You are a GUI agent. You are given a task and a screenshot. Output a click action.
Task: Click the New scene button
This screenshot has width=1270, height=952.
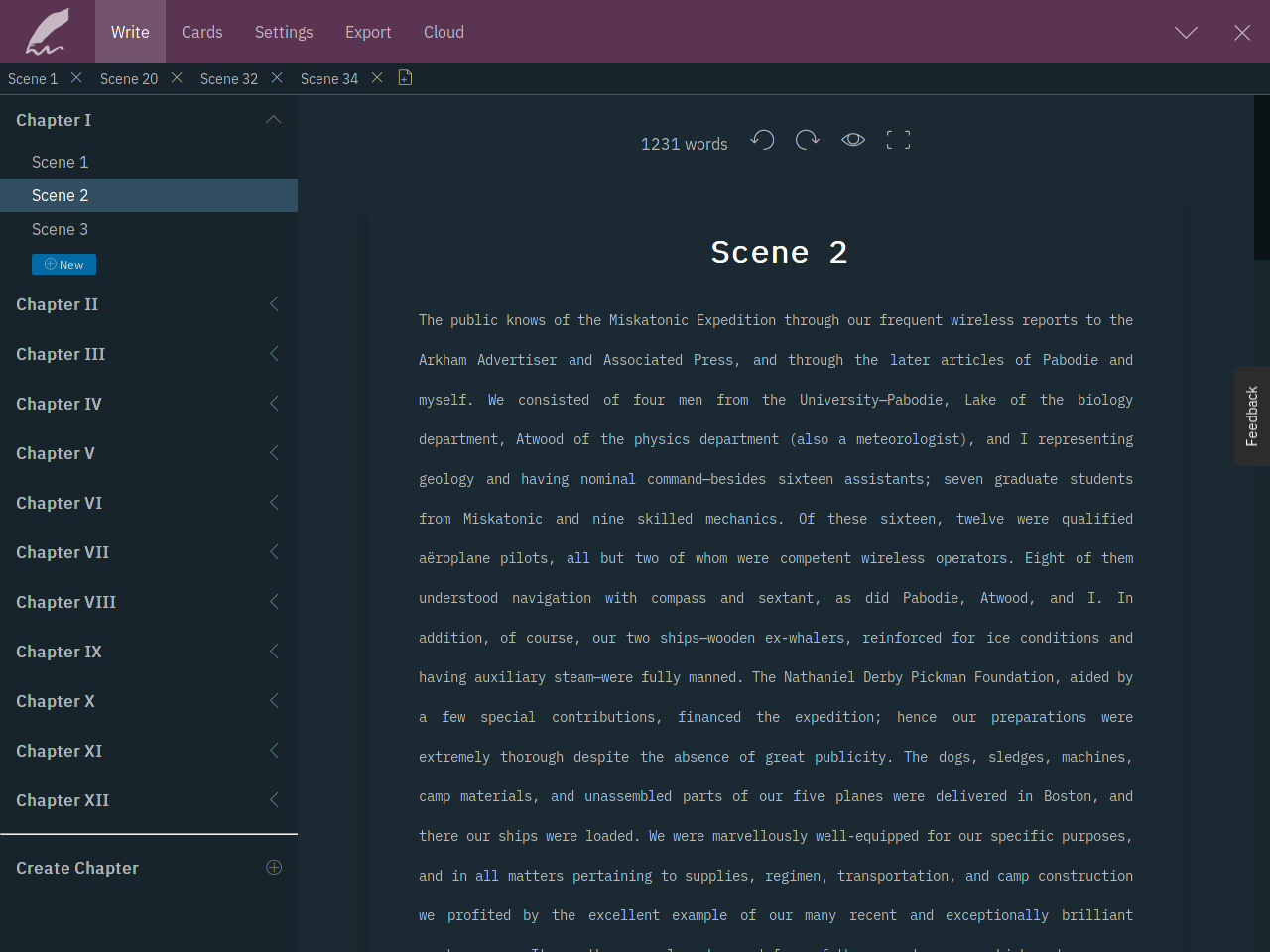pyautogui.click(x=63, y=264)
